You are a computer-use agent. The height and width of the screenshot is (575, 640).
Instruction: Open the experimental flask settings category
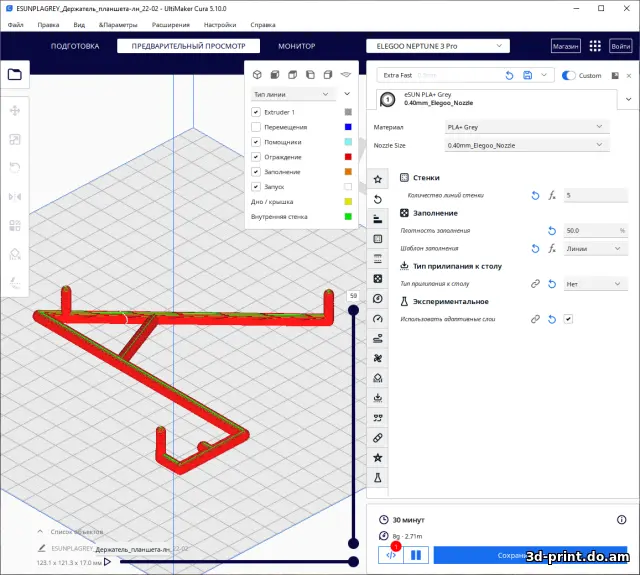(x=378, y=479)
